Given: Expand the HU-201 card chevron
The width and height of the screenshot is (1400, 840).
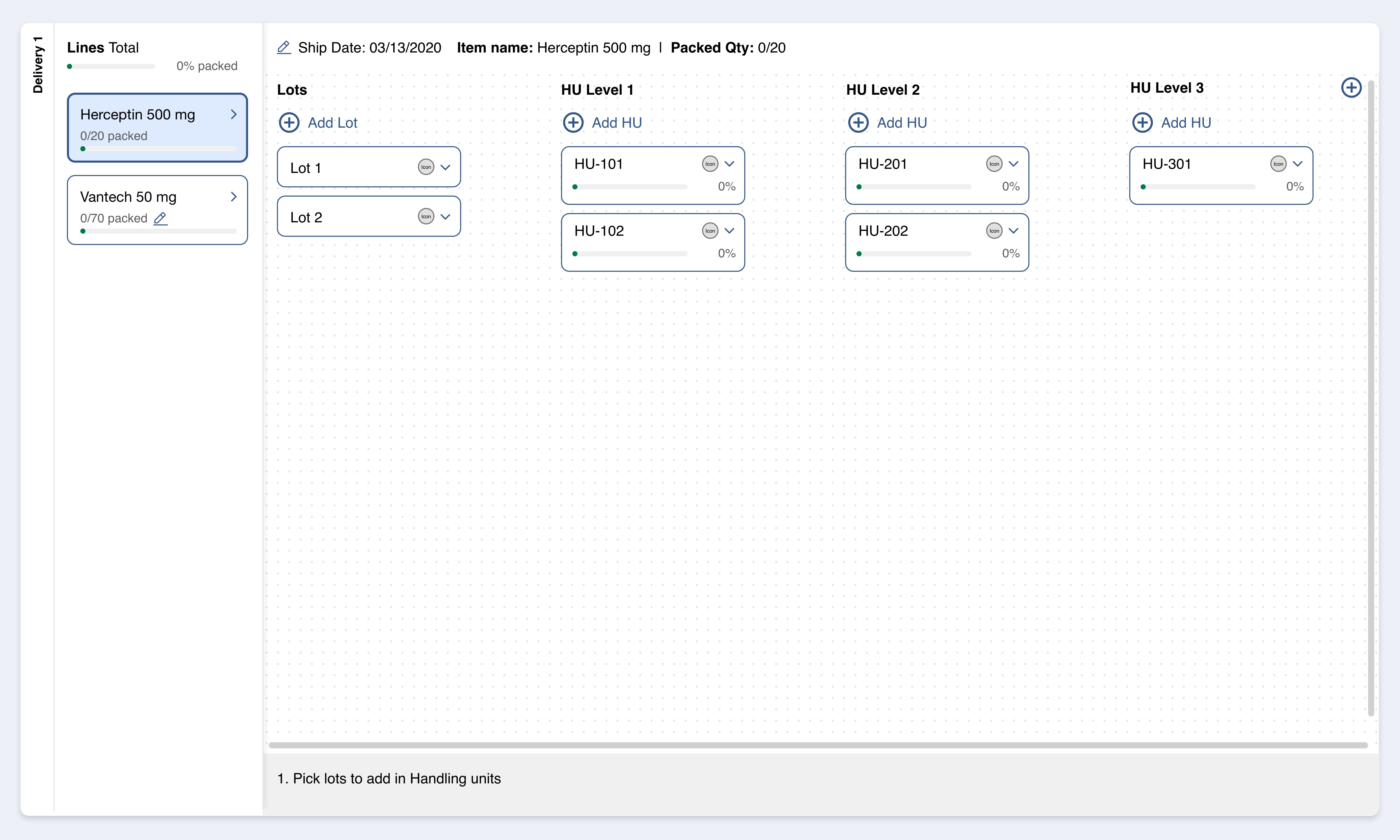Looking at the screenshot, I should pyautogui.click(x=1013, y=164).
